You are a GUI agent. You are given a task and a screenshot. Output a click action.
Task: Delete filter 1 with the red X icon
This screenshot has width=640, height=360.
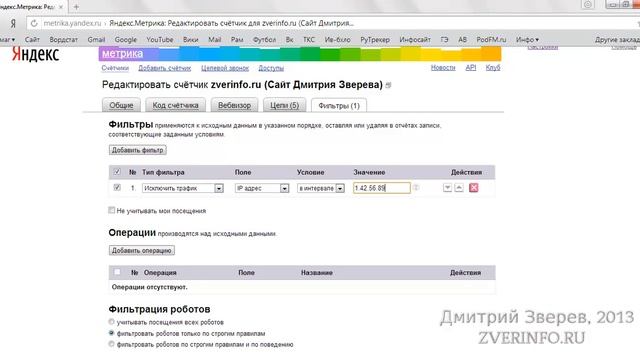point(473,188)
